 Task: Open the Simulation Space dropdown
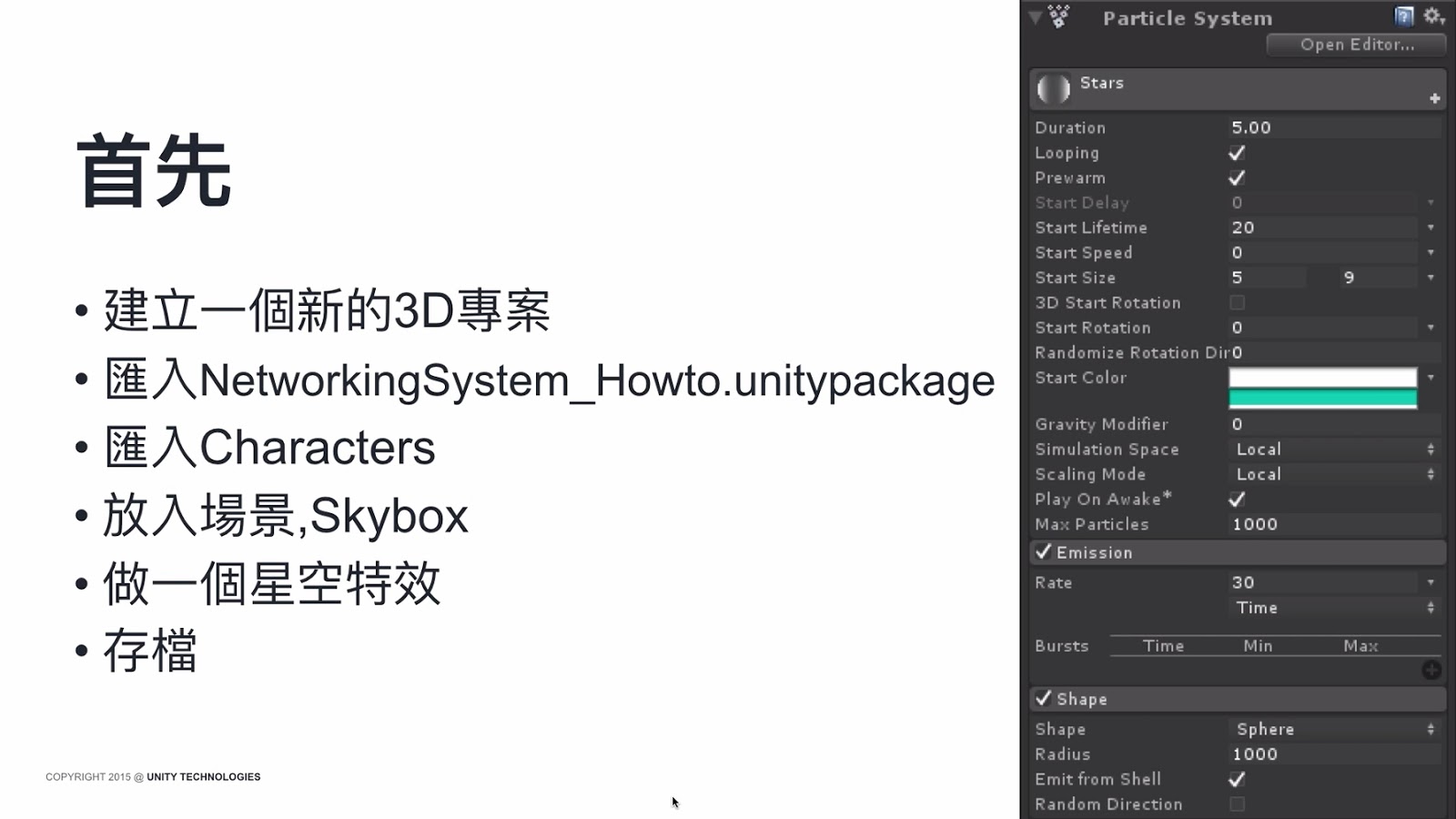coord(1335,449)
